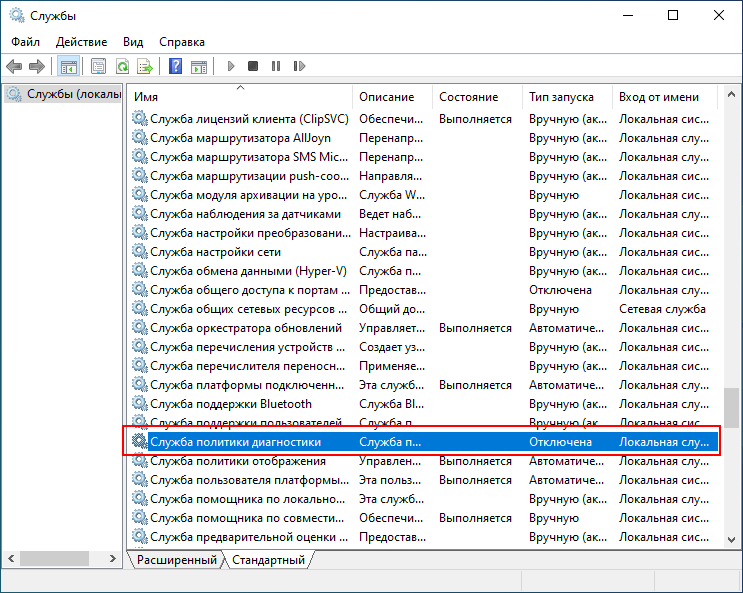Open the Действие menu

[82, 42]
